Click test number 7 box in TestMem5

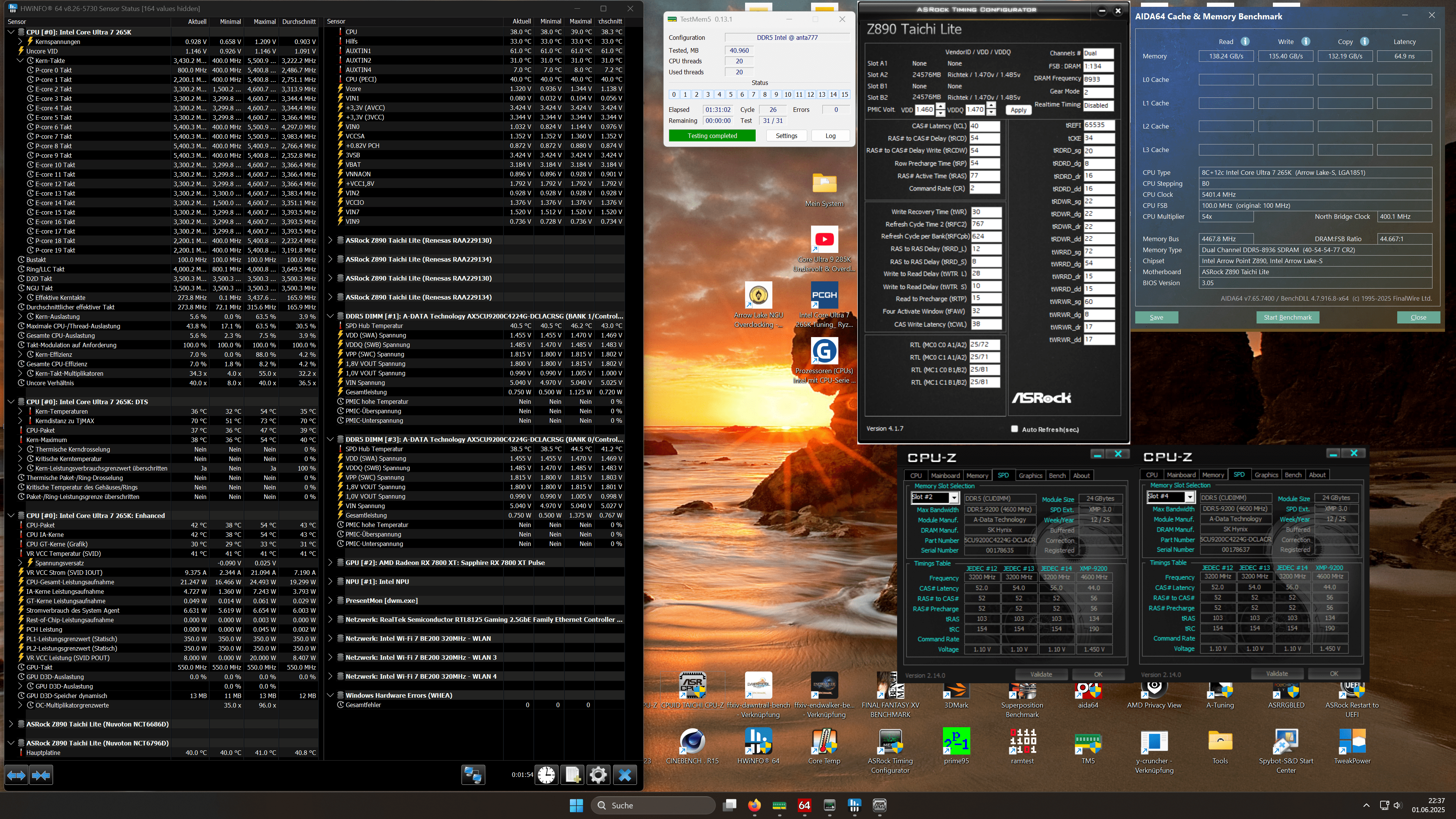pos(753,94)
